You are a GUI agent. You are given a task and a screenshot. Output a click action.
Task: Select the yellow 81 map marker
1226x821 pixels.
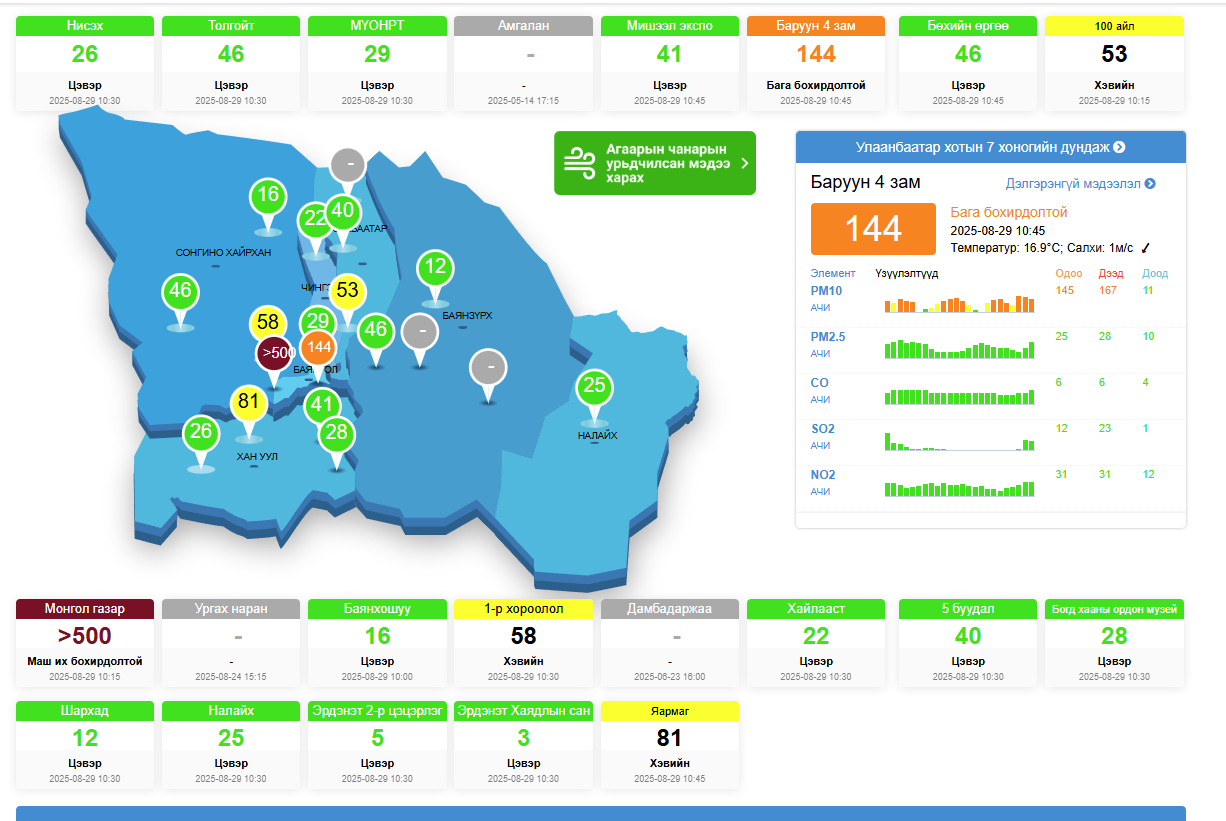click(x=249, y=403)
